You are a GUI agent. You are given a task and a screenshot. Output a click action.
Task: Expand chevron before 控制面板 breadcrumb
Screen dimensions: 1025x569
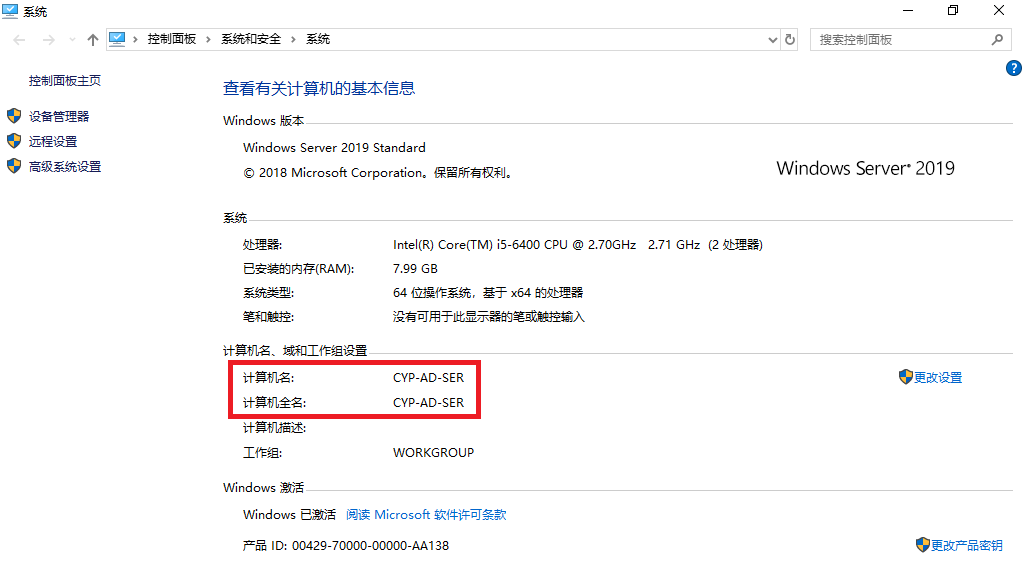point(135,39)
